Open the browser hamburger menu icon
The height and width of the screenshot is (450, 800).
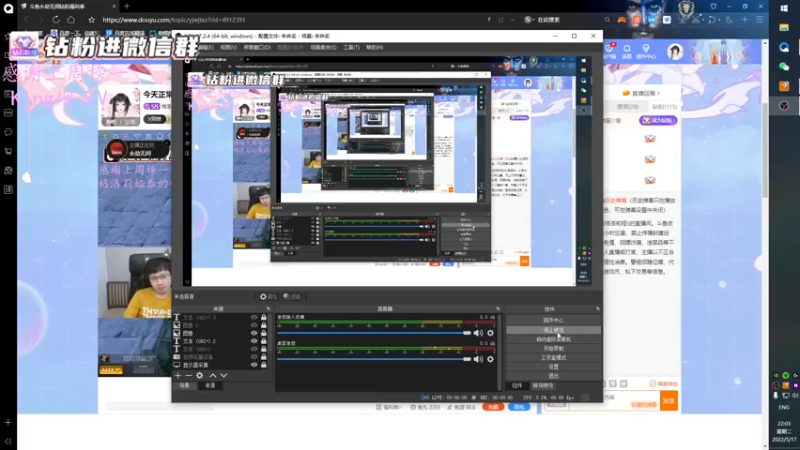click(760, 20)
